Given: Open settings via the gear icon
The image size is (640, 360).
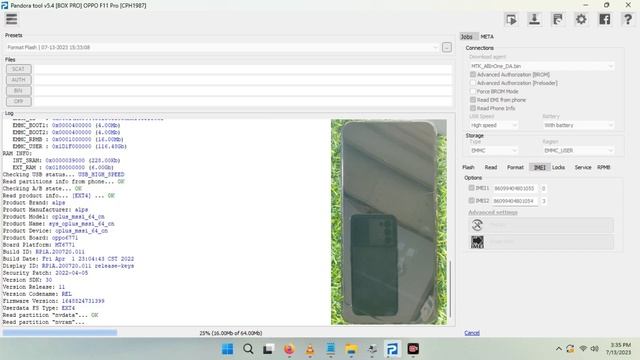Looking at the screenshot, I should coord(581,19).
